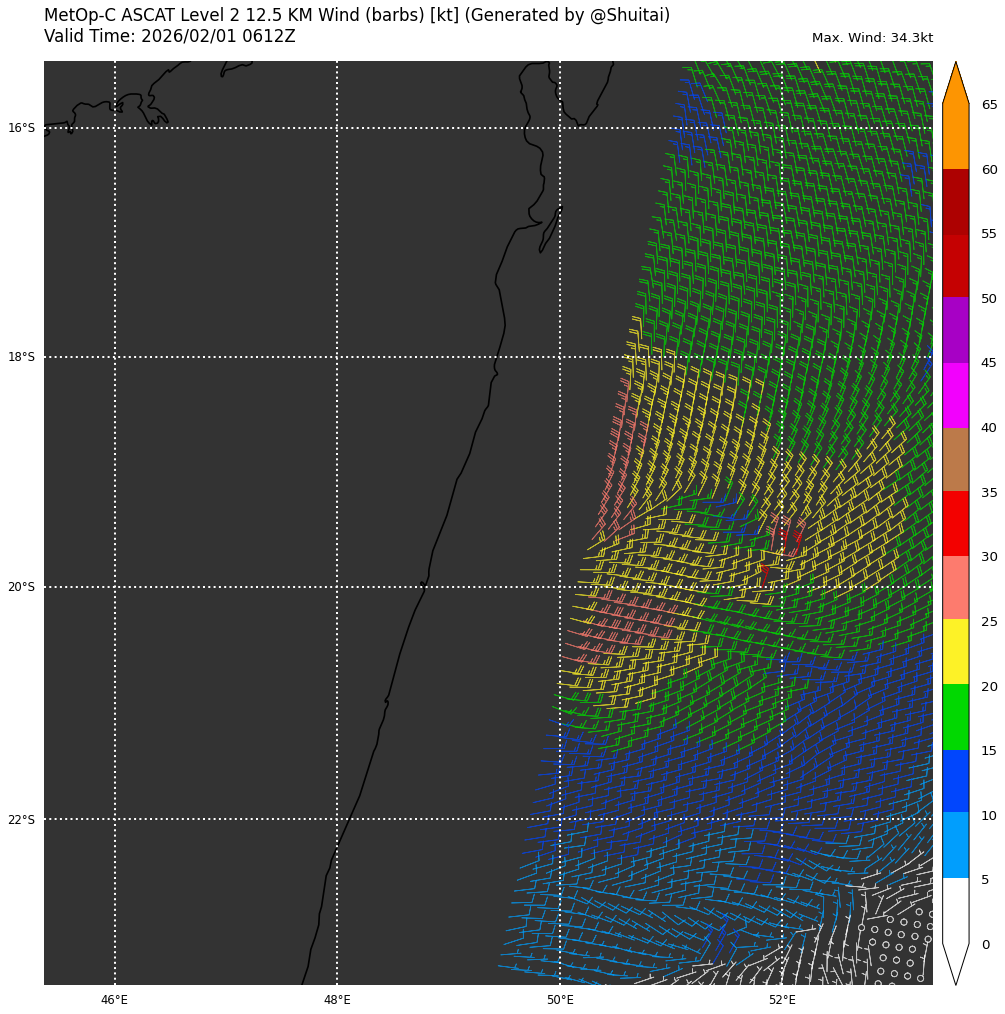This screenshot has width=1005, height=1014.
Task: Click the colorbar tick label 30
Action: point(989,557)
